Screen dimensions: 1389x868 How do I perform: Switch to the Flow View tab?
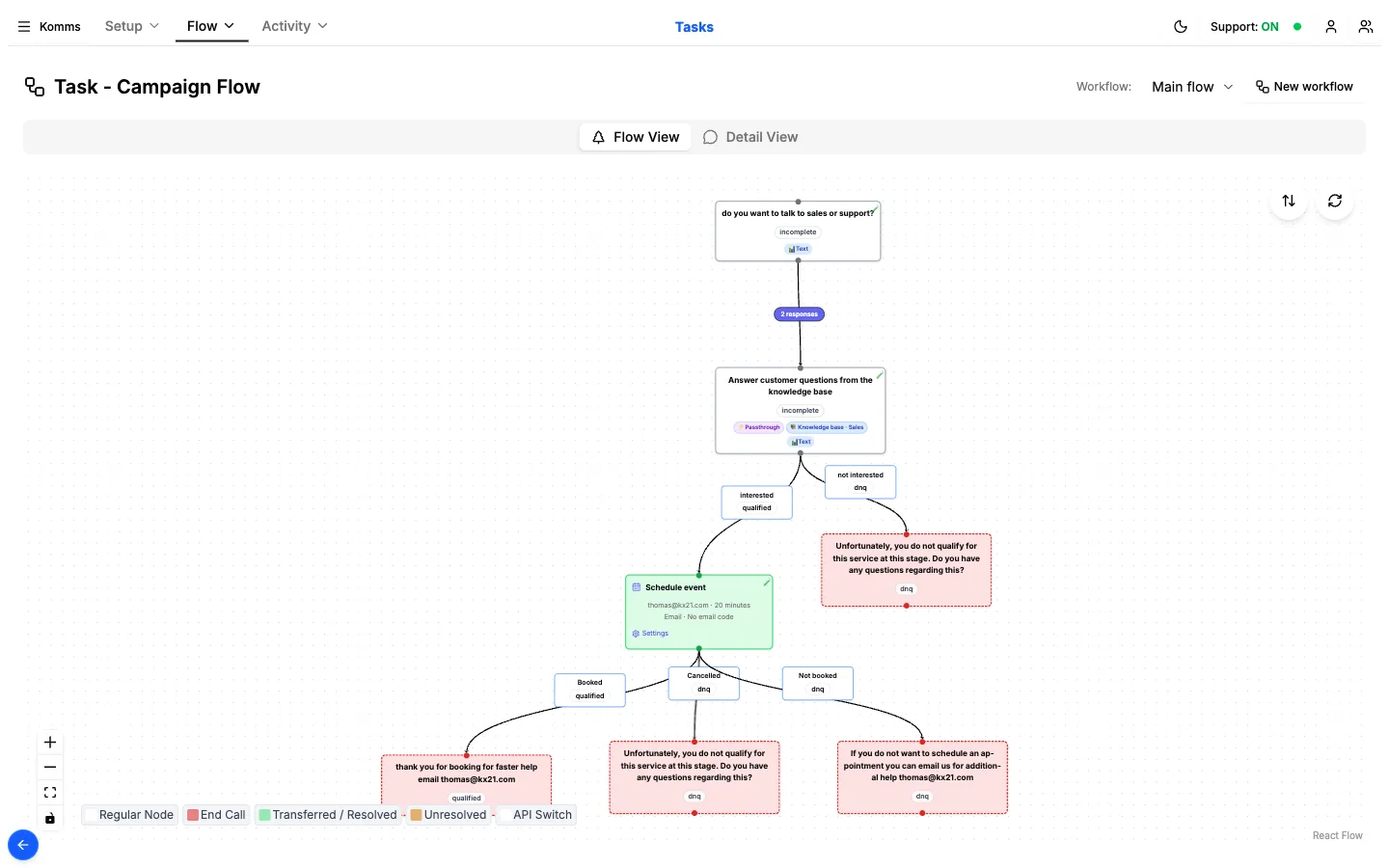pyautogui.click(x=636, y=137)
